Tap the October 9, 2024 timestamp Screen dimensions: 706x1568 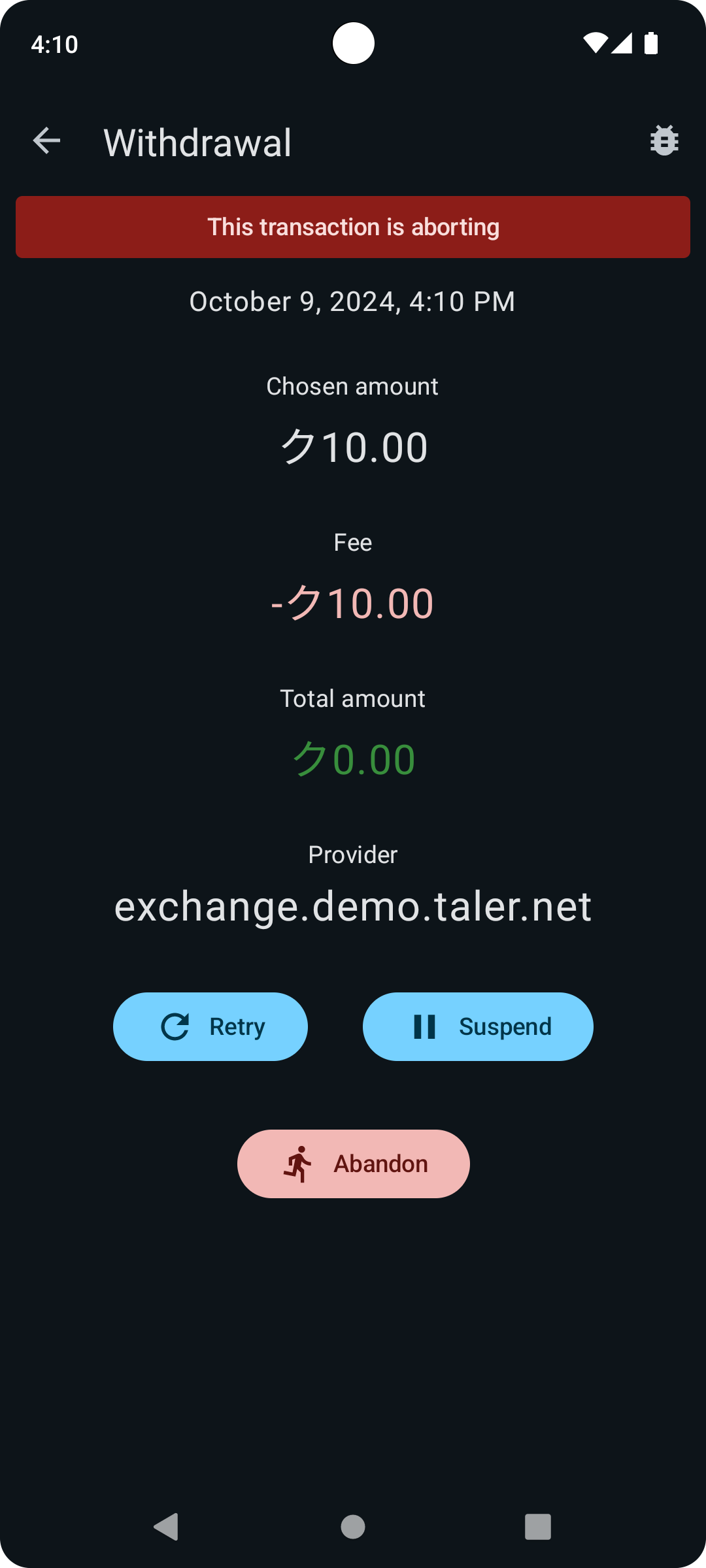click(352, 302)
